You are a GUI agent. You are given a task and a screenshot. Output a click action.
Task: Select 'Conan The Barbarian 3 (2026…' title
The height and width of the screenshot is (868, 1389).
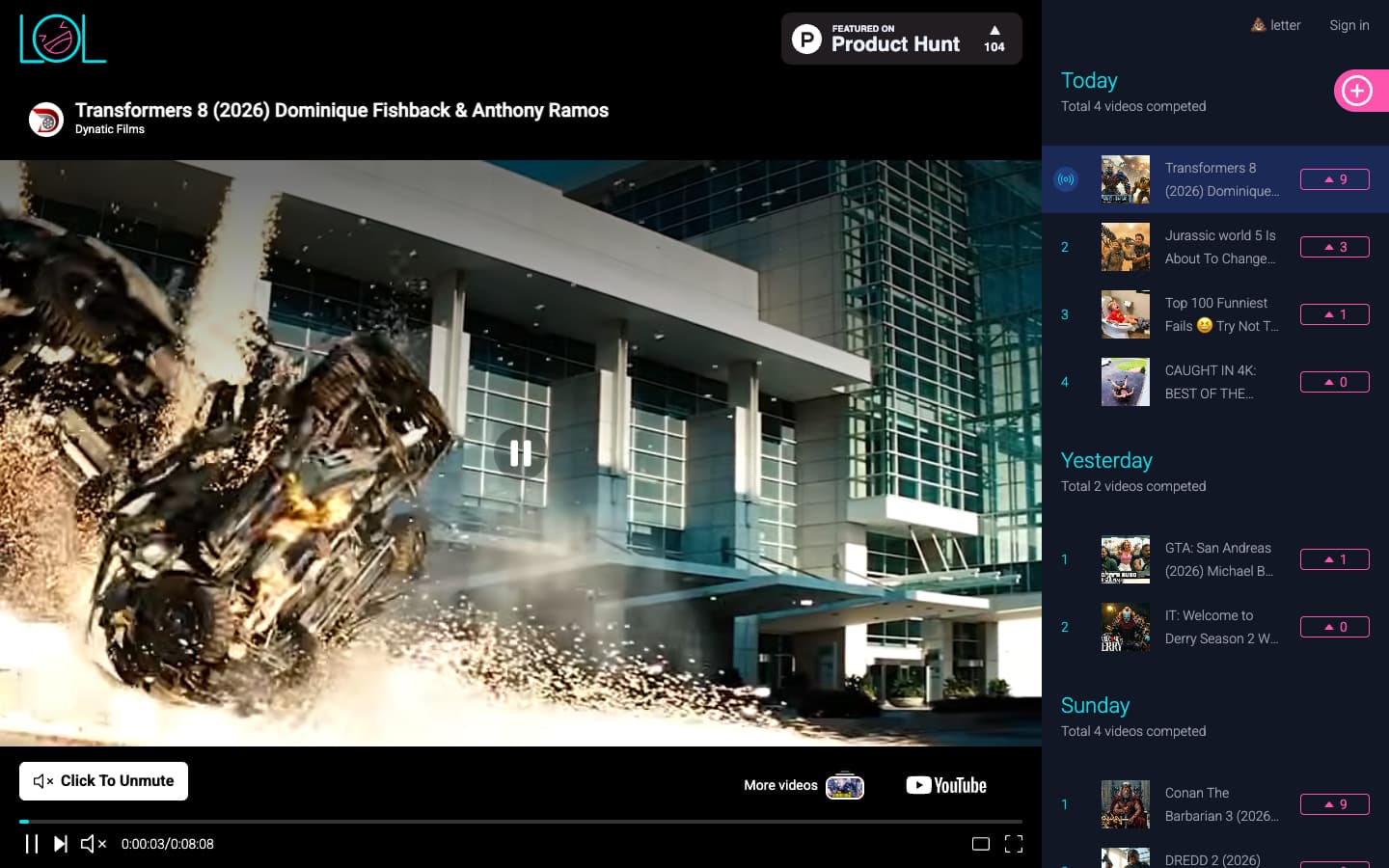tap(1222, 804)
